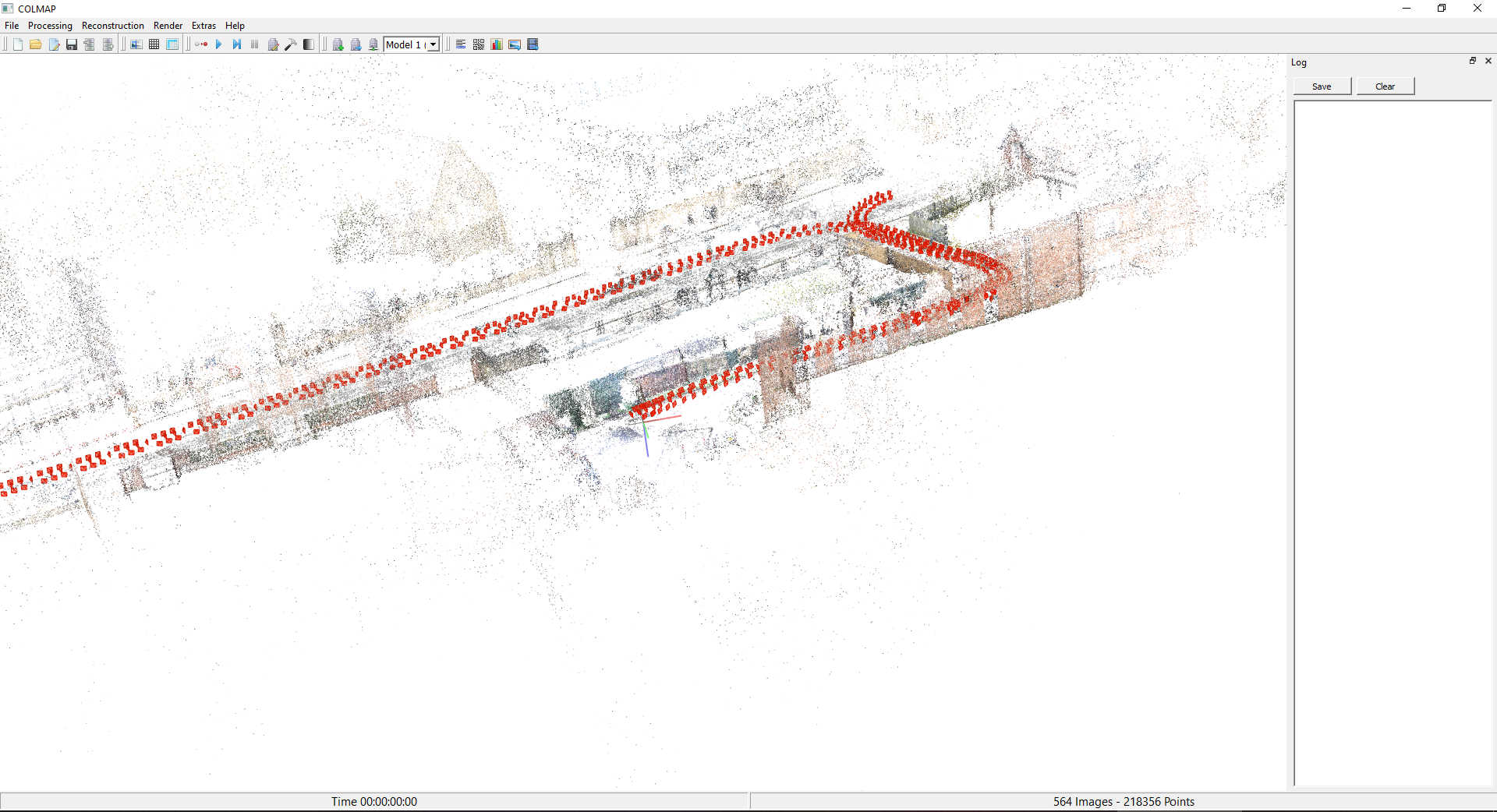
Task: Open the Reconstruction menu
Action: coord(112,25)
